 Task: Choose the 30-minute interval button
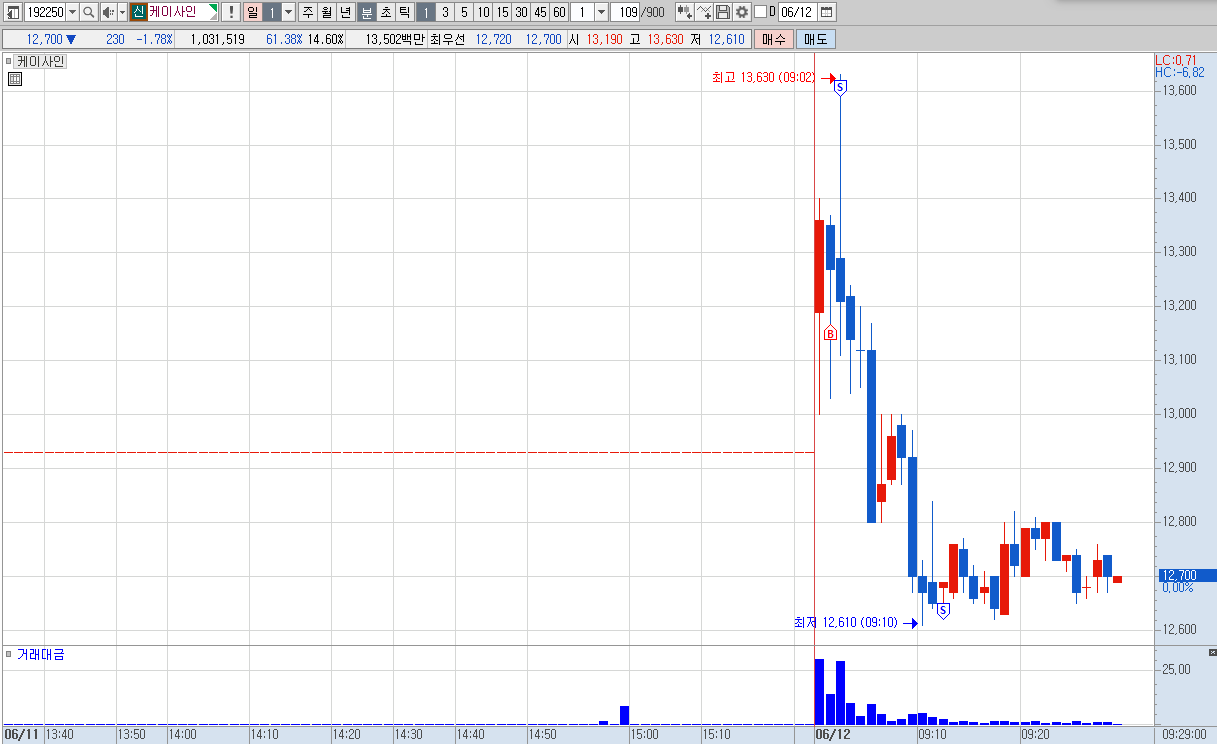521,12
